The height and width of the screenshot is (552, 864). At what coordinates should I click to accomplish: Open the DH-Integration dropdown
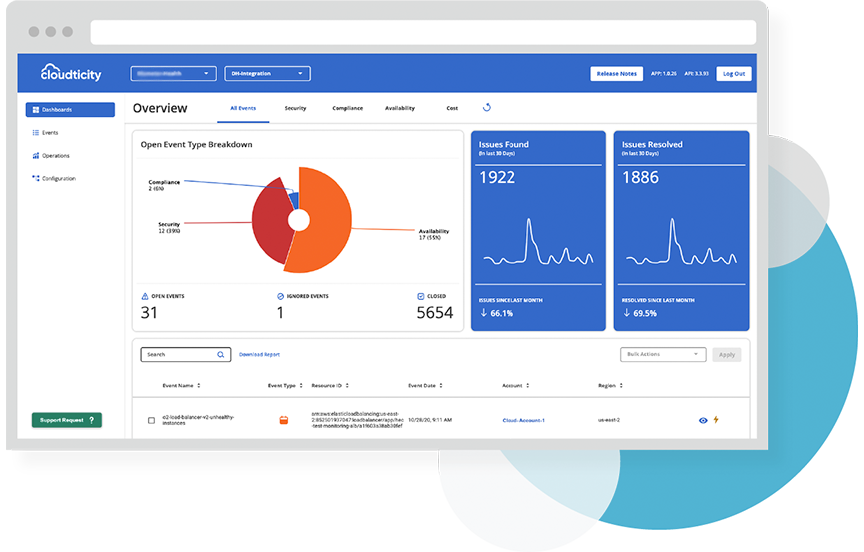point(267,73)
